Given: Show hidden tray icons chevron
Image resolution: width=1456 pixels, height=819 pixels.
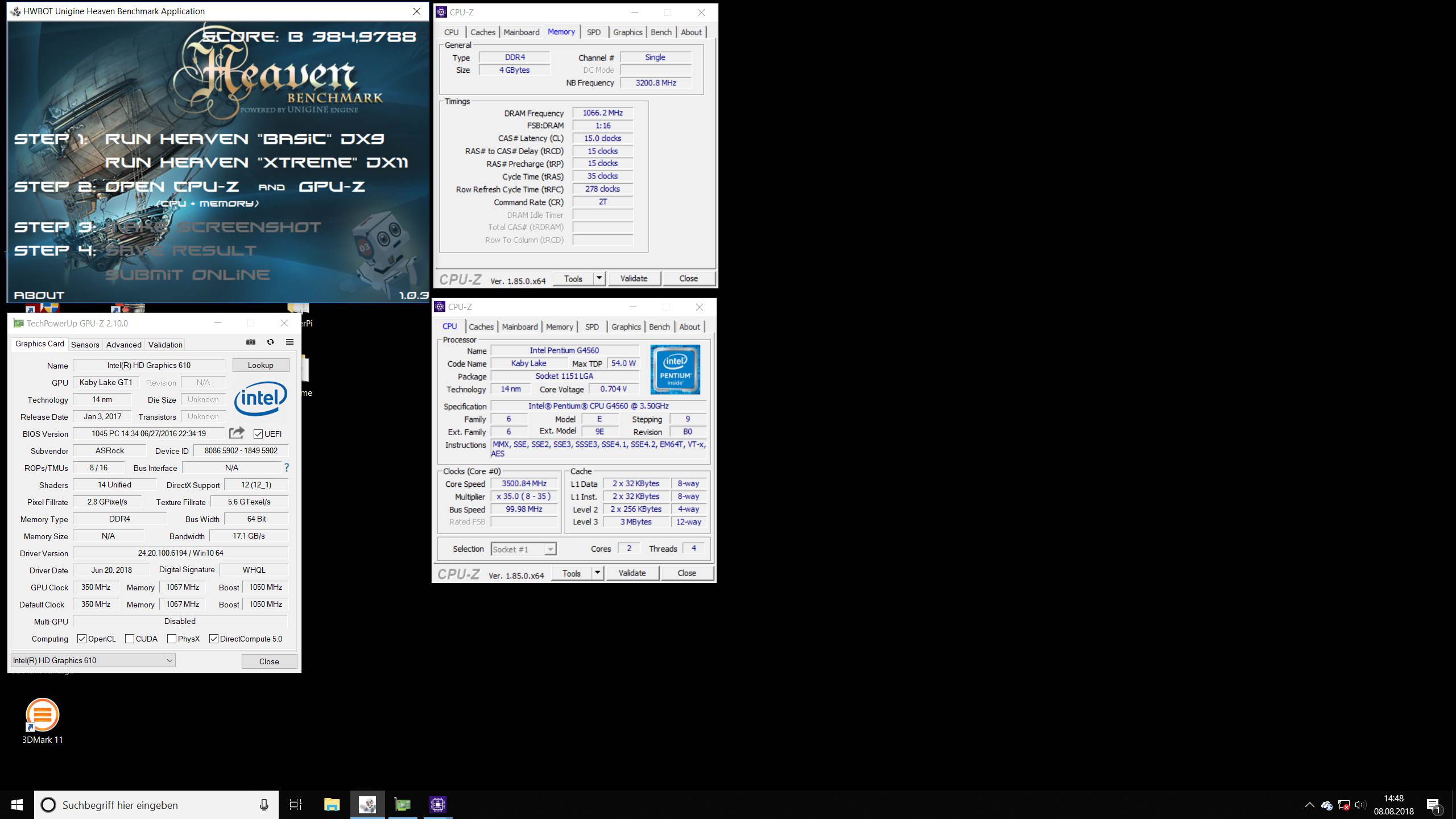Looking at the screenshot, I should coord(1309,805).
